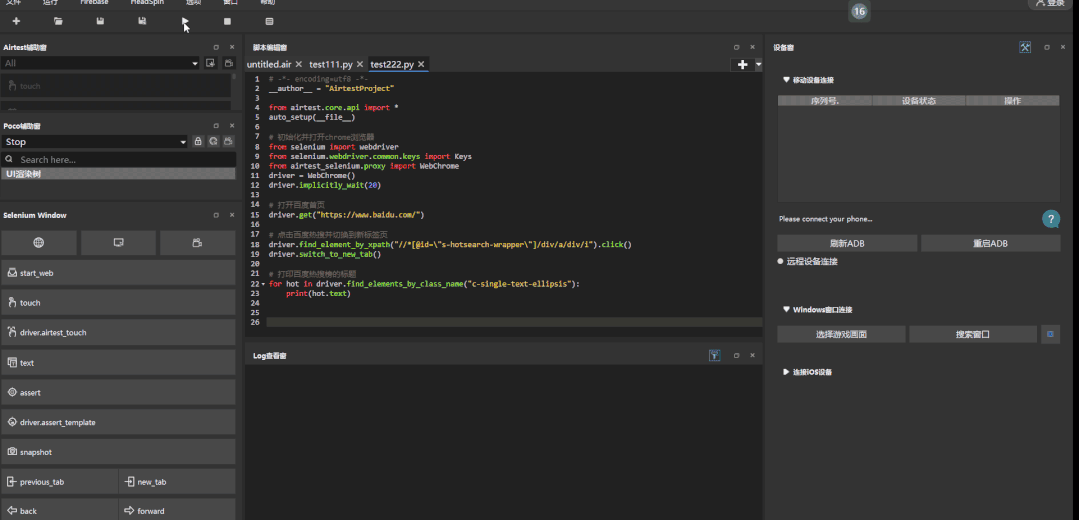This screenshot has width=1079, height=520.
Task: Click the assert button
Action: (x=118, y=393)
